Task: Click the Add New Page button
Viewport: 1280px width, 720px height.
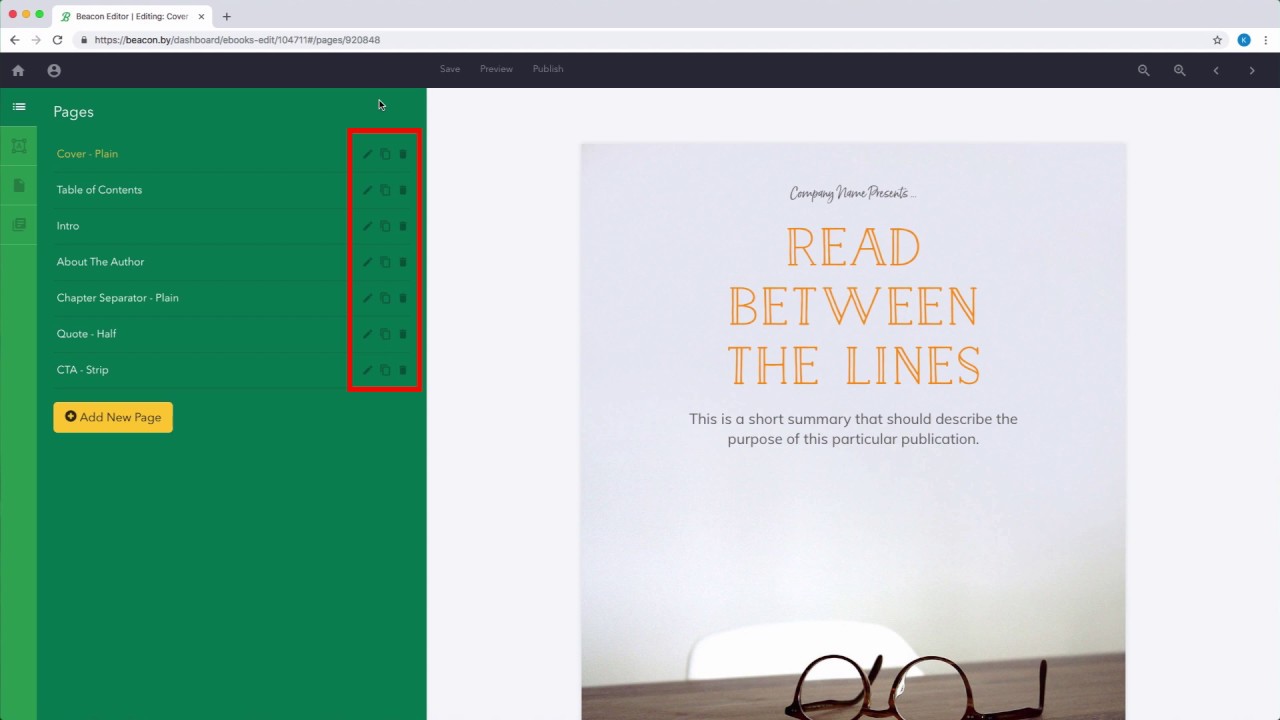Action: point(113,417)
